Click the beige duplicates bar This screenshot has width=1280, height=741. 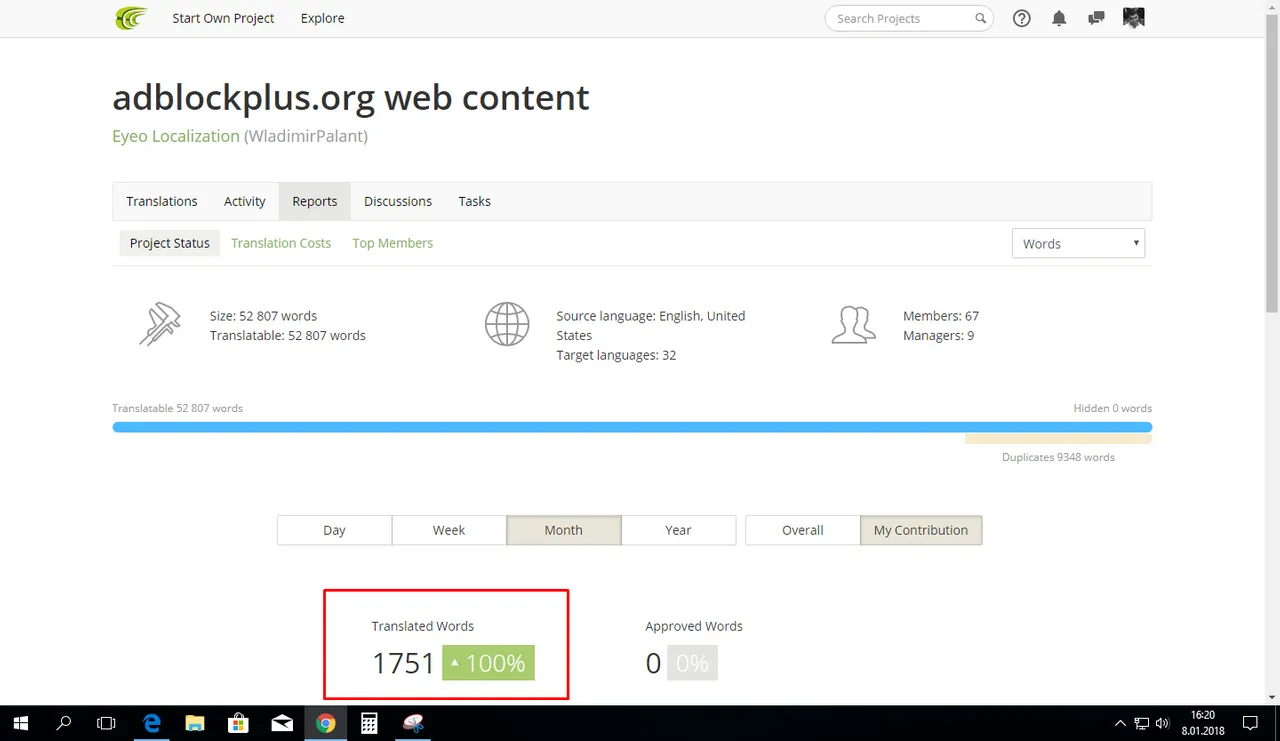click(x=1058, y=438)
